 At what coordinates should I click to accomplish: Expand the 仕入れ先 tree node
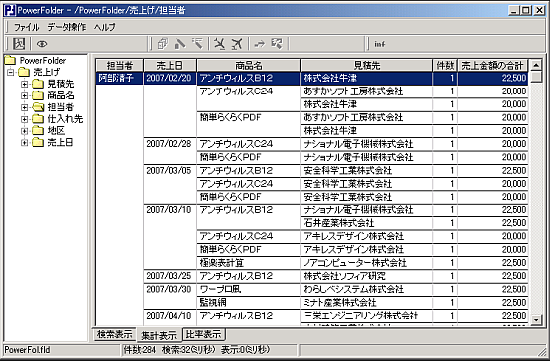[x=25, y=119]
